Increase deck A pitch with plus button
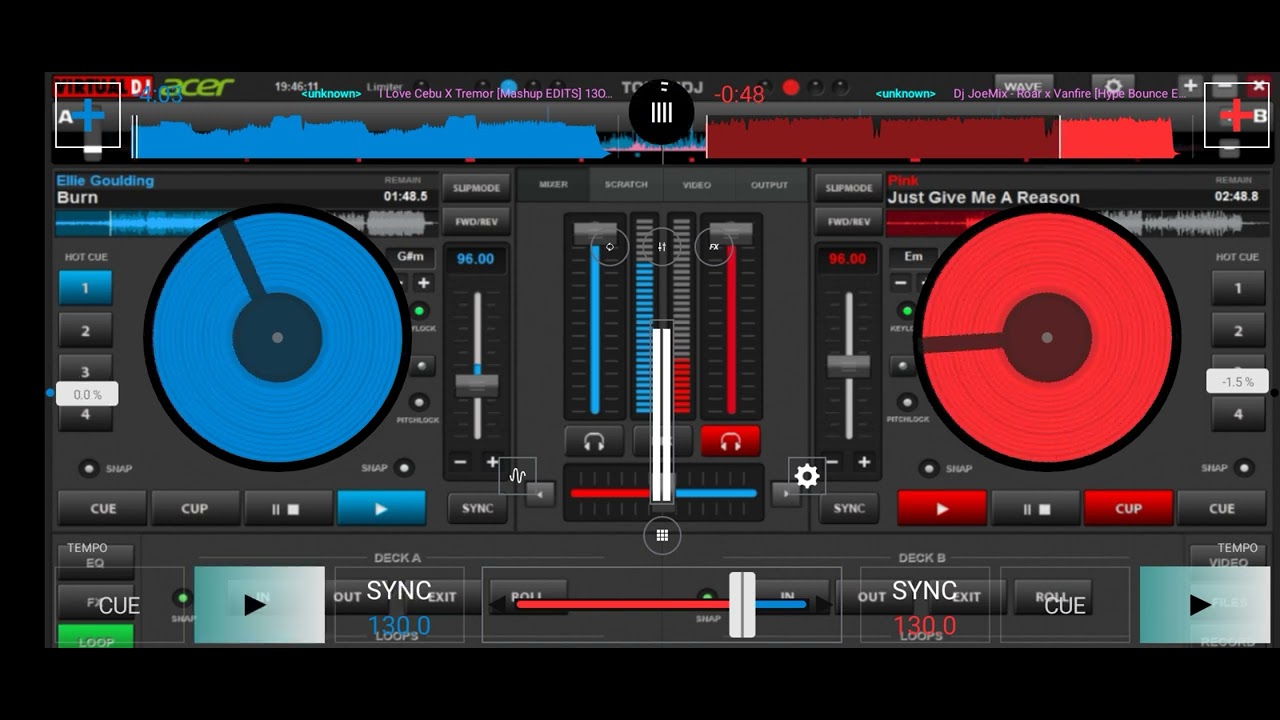The image size is (1280, 720). click(x=492, y=462)
